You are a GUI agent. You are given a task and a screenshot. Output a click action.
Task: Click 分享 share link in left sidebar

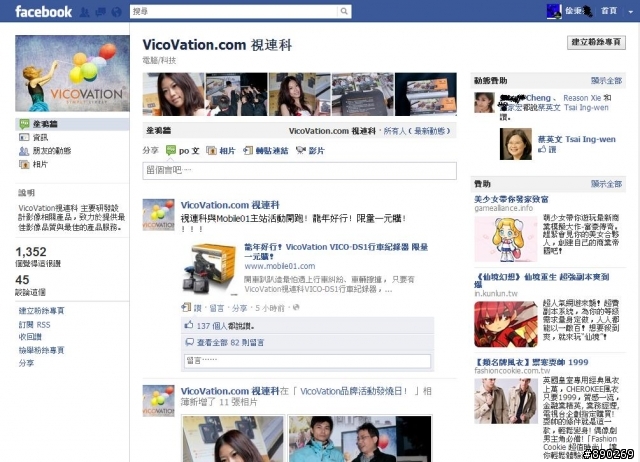click(x=27, y=363)
